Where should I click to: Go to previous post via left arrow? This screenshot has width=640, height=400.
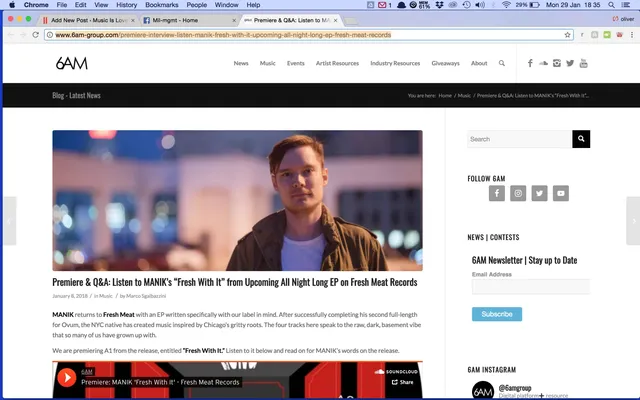(9, 221)
